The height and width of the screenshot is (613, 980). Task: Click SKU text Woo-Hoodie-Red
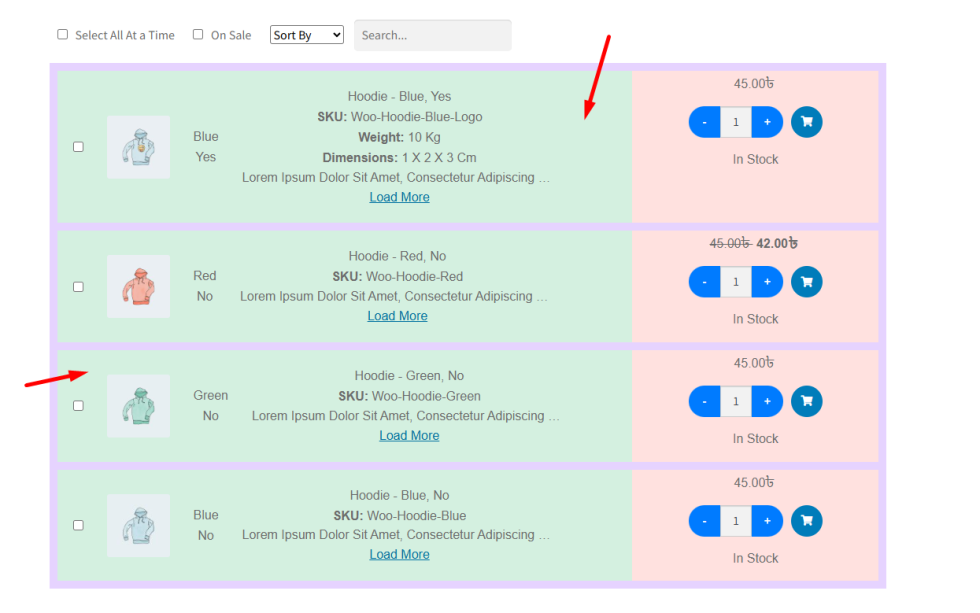coord(414,277)
